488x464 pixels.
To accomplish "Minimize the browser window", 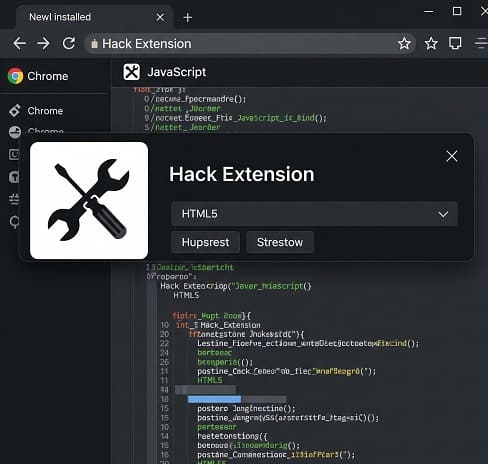I will 428,12.
